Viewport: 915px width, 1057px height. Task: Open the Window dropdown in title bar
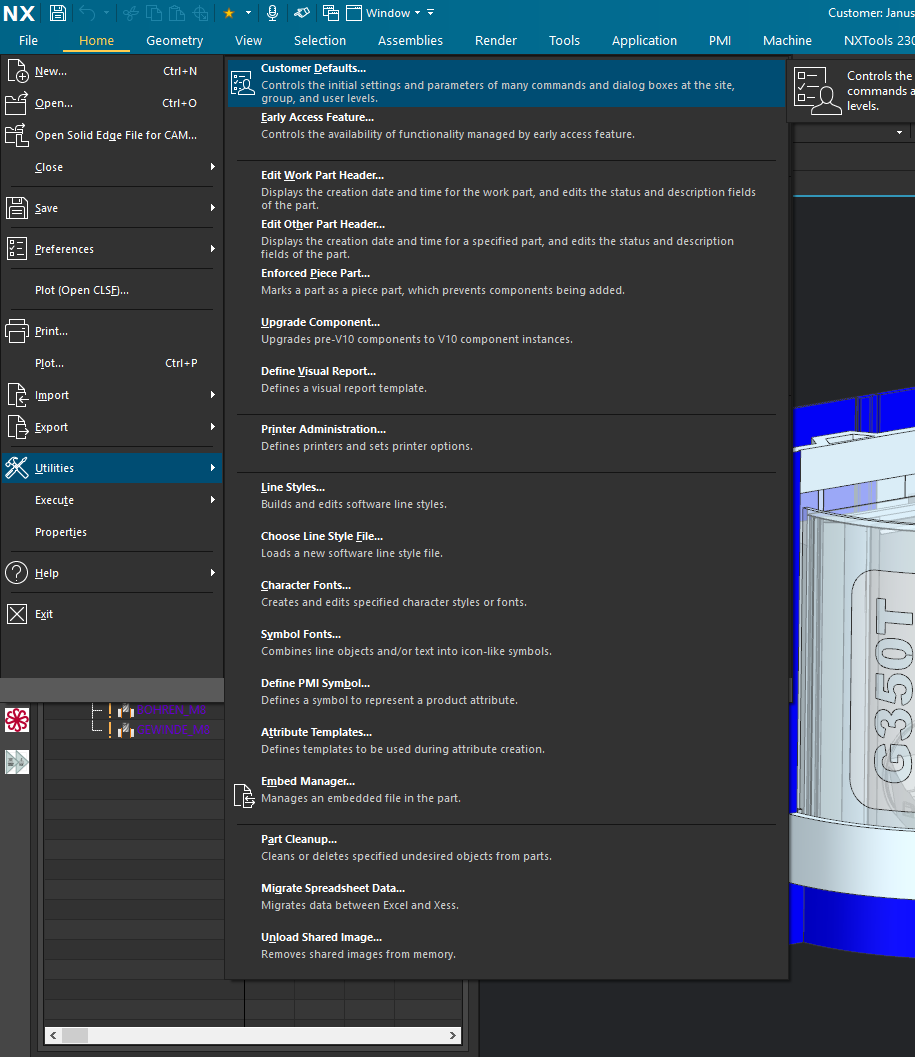391,13
